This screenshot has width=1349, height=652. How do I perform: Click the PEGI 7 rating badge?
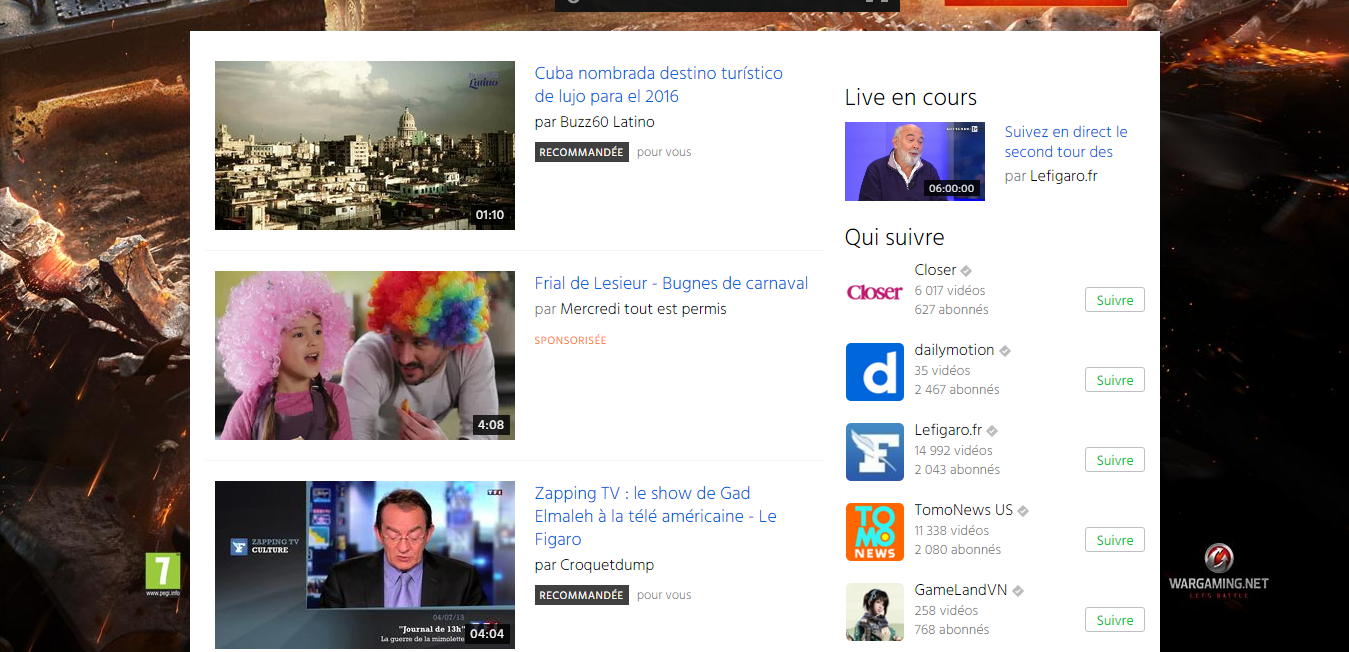click(162, 574)
